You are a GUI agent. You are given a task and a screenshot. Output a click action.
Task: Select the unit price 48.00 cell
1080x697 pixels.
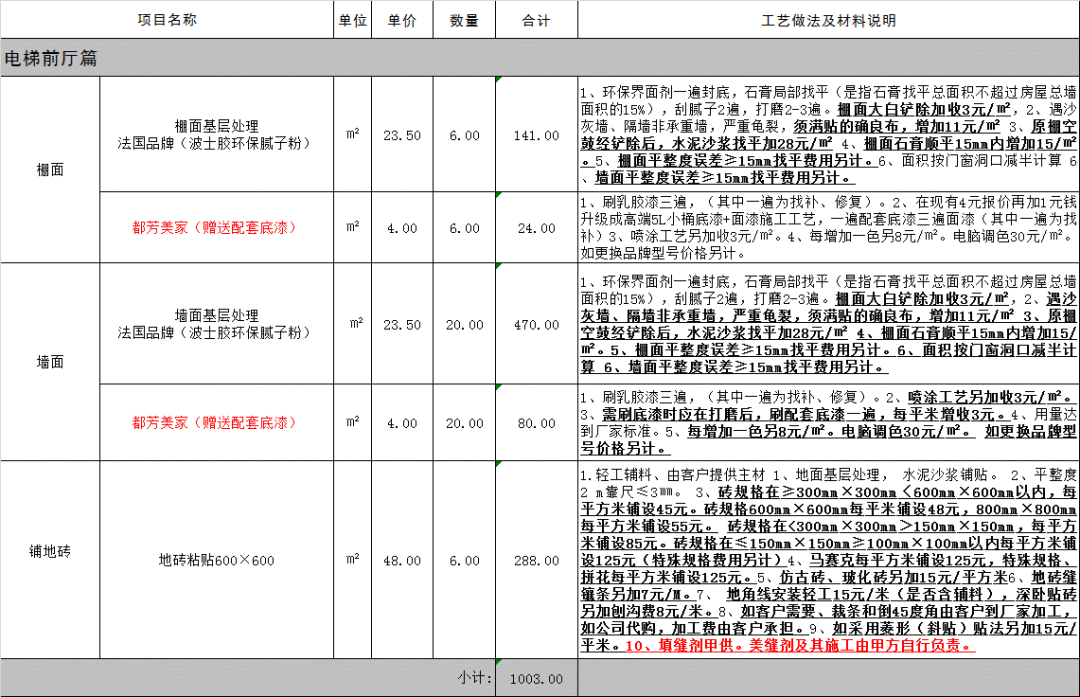click(402, 560)
